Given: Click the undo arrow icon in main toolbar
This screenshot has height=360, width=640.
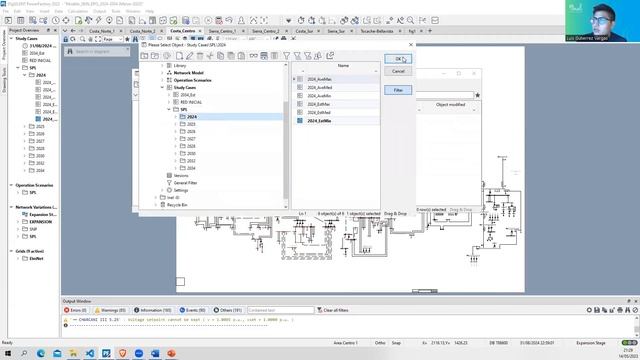Looking at the screenshot, I should (x=229, y=20).
